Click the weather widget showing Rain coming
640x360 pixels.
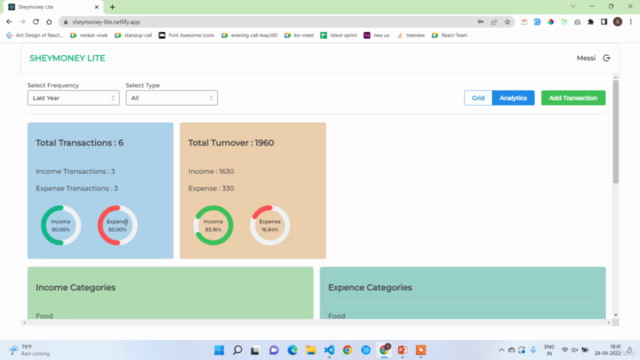(29, 350)
